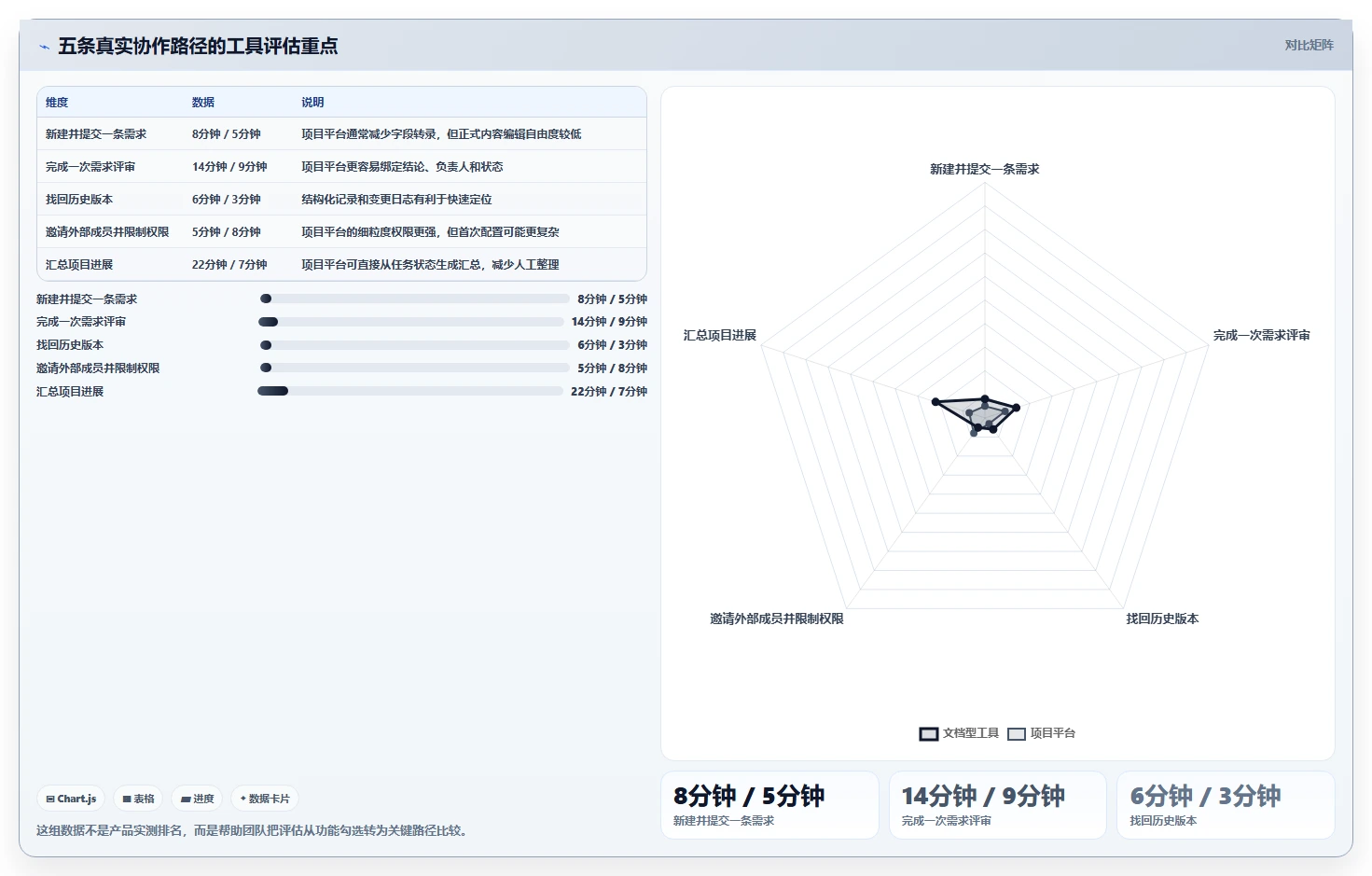Screen dimensions: 1372x876
Task: Select table cell 邀请外部成员并限制权限
Action: [x=107, y=232]
